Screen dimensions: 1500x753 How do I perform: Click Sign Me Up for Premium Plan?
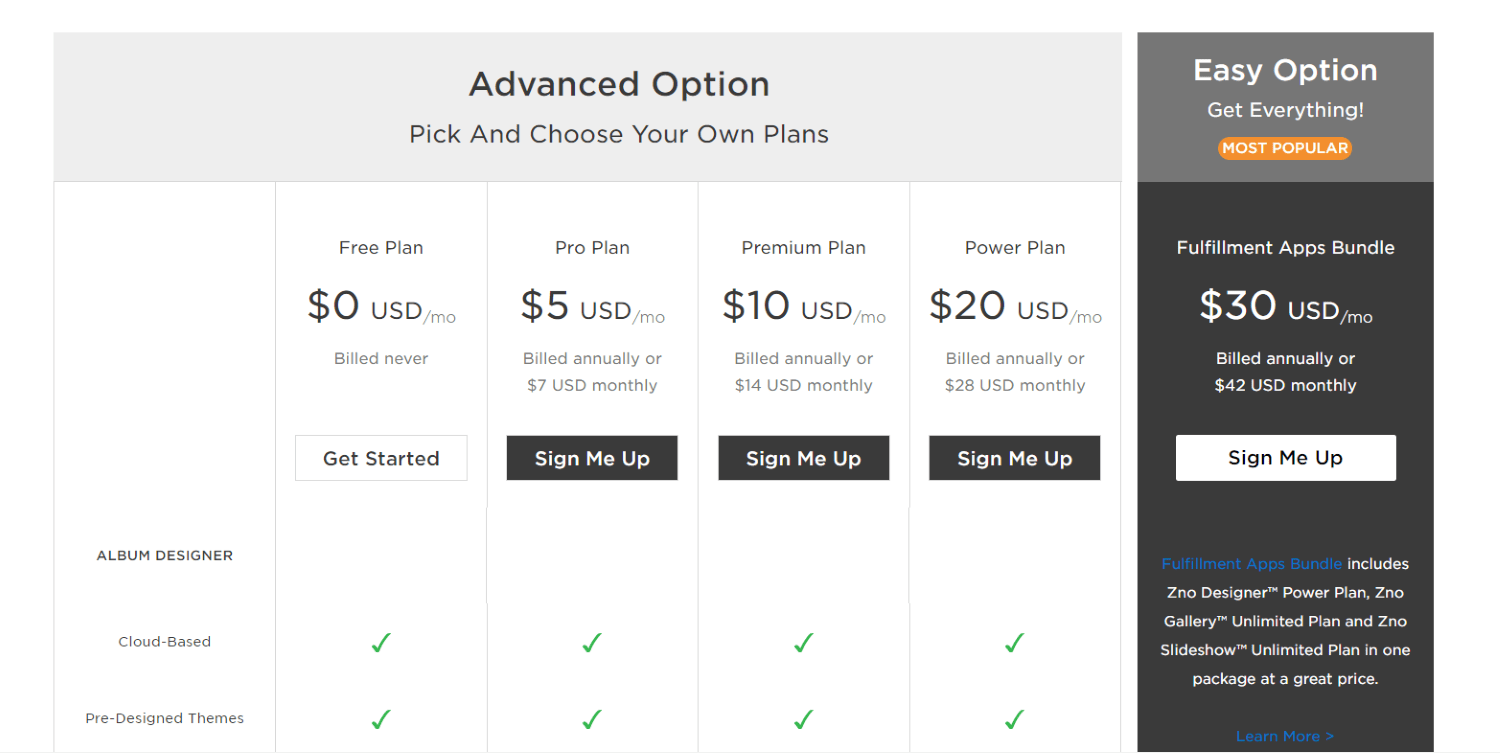point(803,458)
